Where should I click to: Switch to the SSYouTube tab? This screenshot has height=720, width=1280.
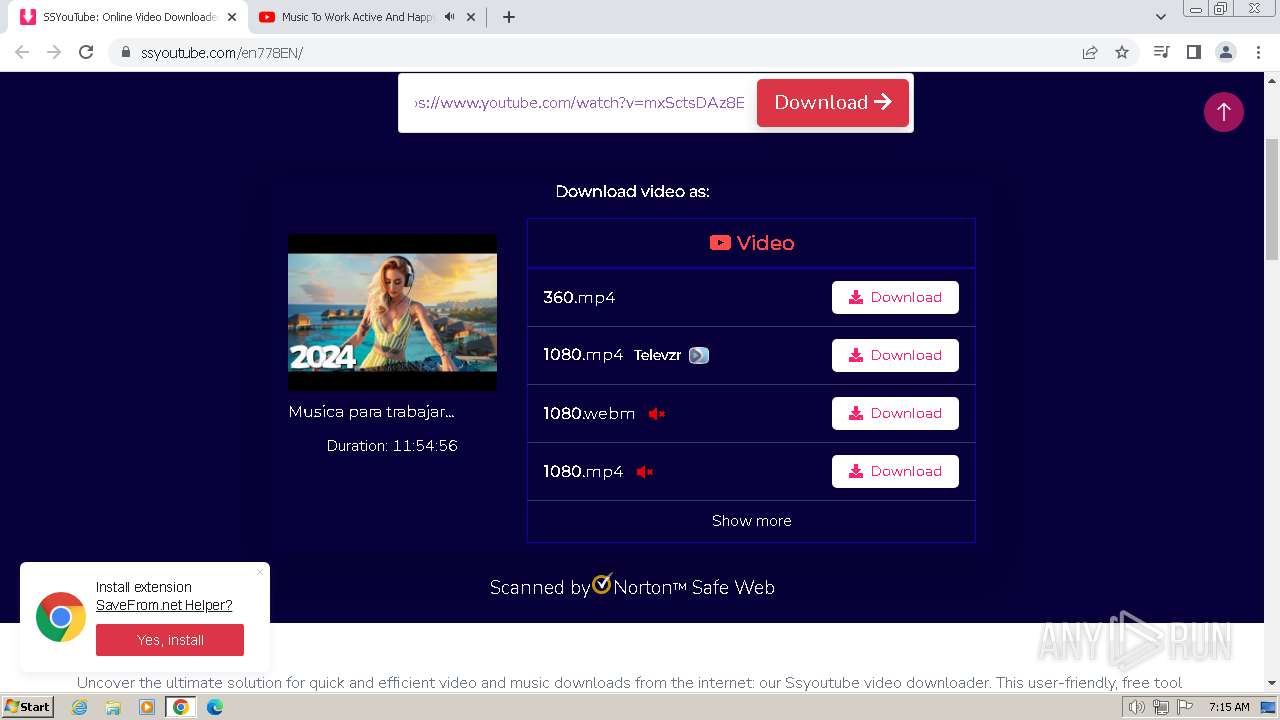129,17
